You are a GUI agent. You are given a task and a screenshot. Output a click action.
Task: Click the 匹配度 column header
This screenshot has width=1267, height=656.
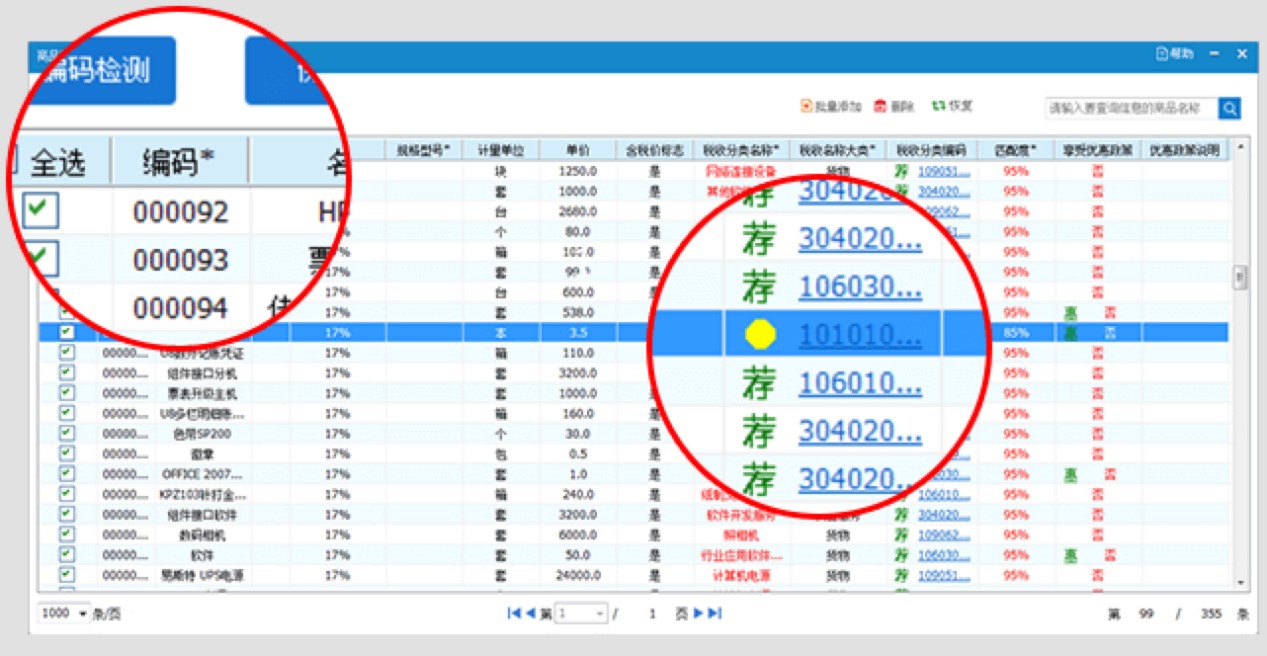pyautogui.click(x=1015, y=151)
